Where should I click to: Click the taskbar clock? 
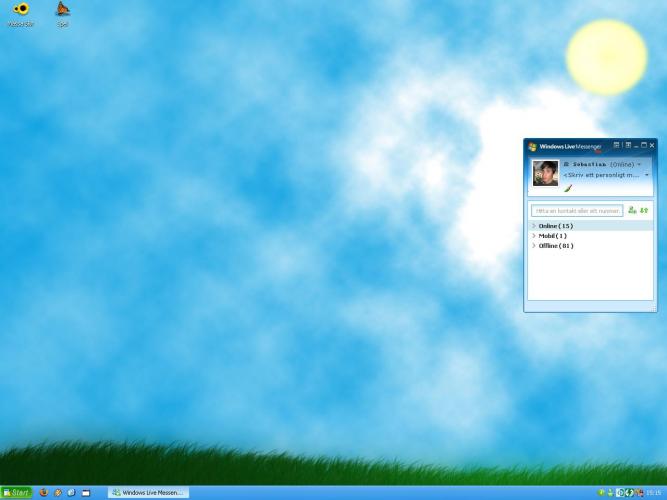[x=653, y=493]
